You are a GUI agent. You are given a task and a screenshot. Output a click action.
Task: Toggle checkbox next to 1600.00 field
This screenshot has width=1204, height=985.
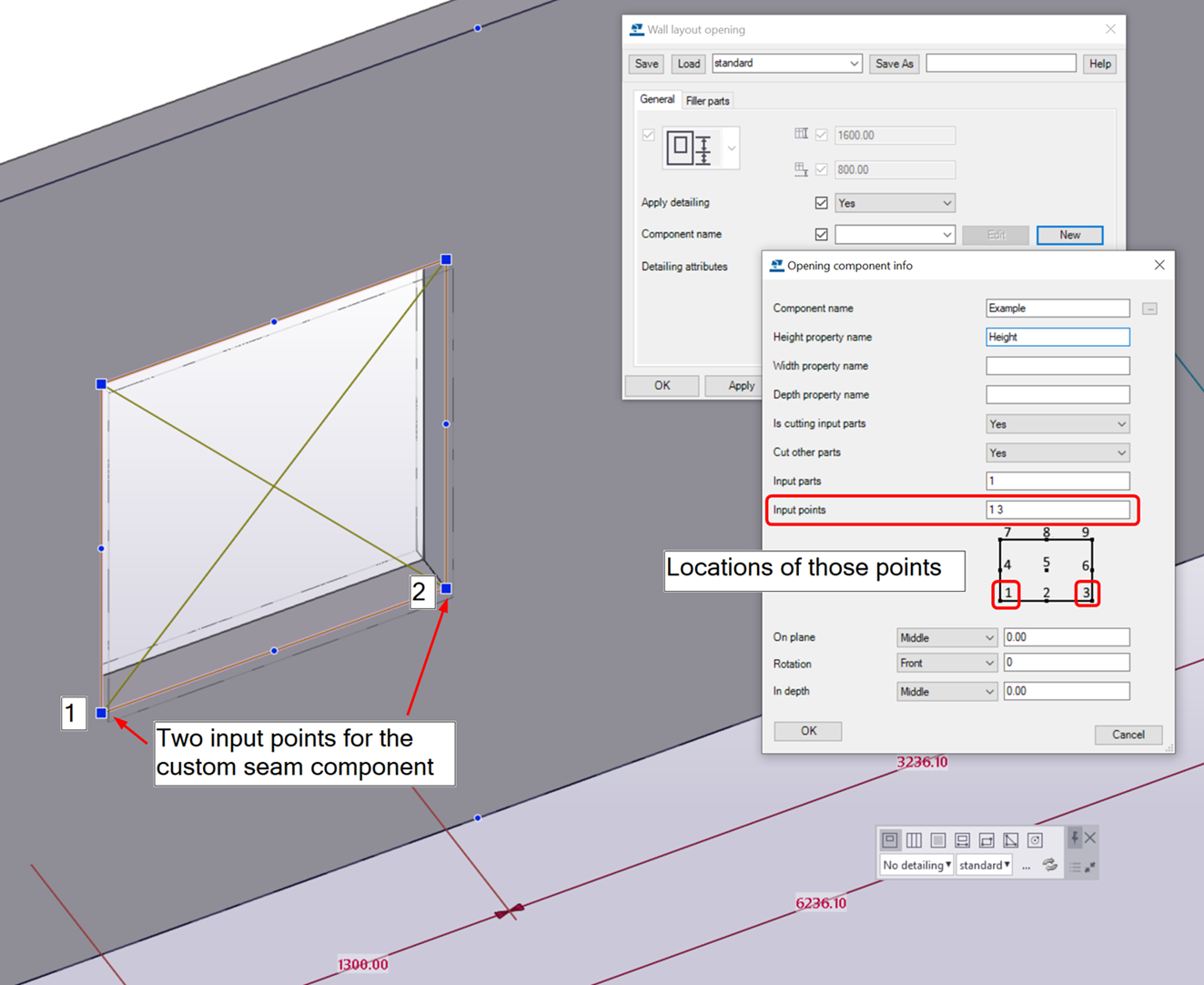pyautogui.click(x=822, y=135)
